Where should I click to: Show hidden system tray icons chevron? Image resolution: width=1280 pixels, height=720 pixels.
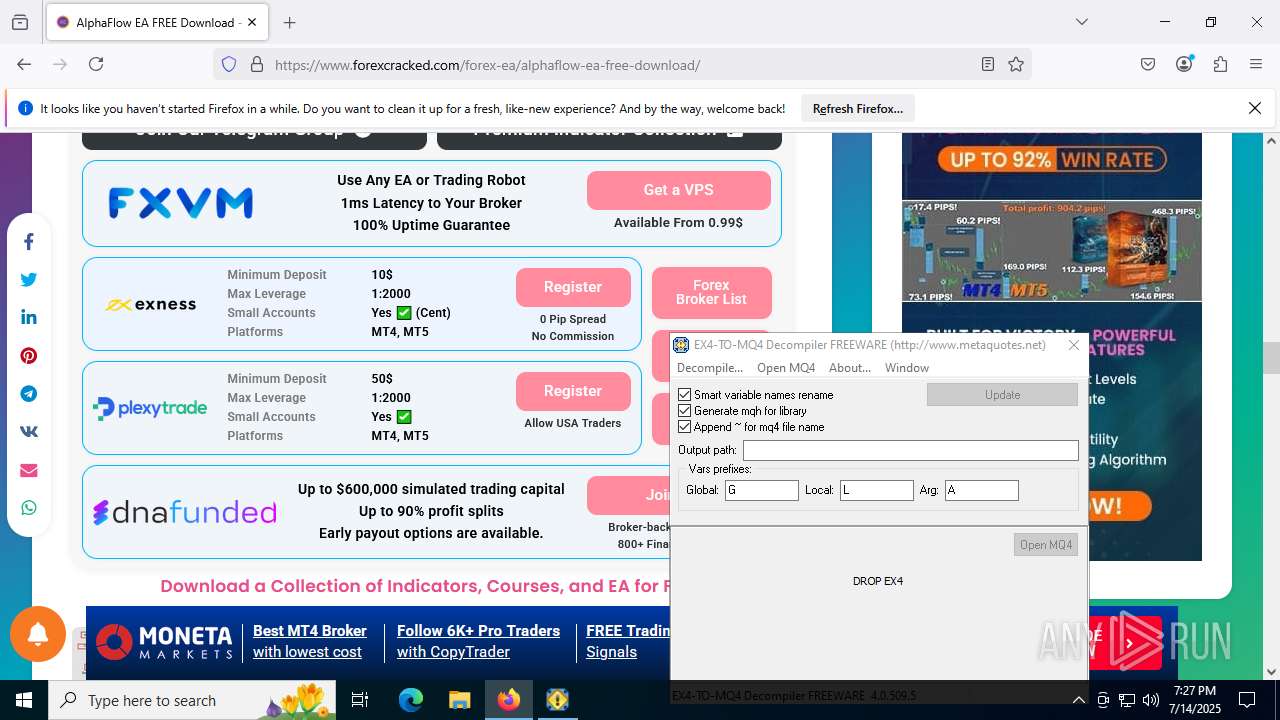click(x=1079, y=700)
